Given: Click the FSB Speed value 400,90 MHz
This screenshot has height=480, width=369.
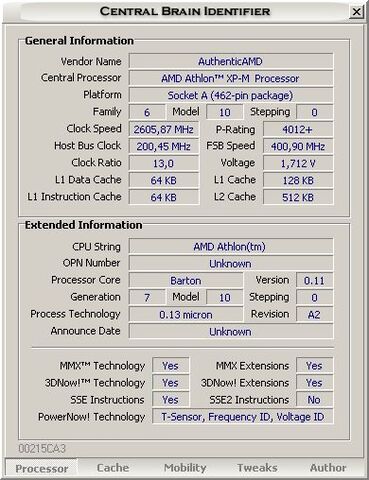Looking at the screenshot, I should (298, 146).
